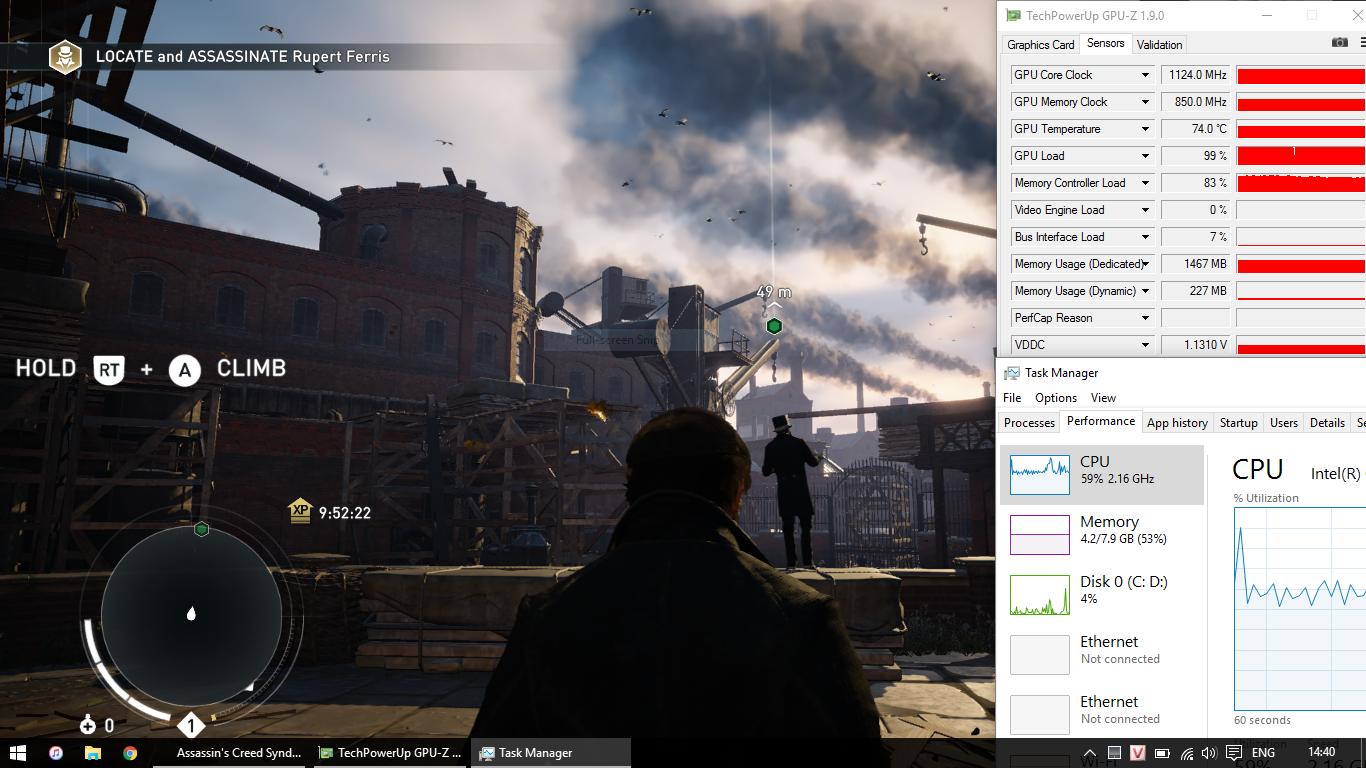Image resolution: width=1366 pixels, height=768 pixels.
Task: Open File Explorer from the taskbar
Action: pos(92,753)
